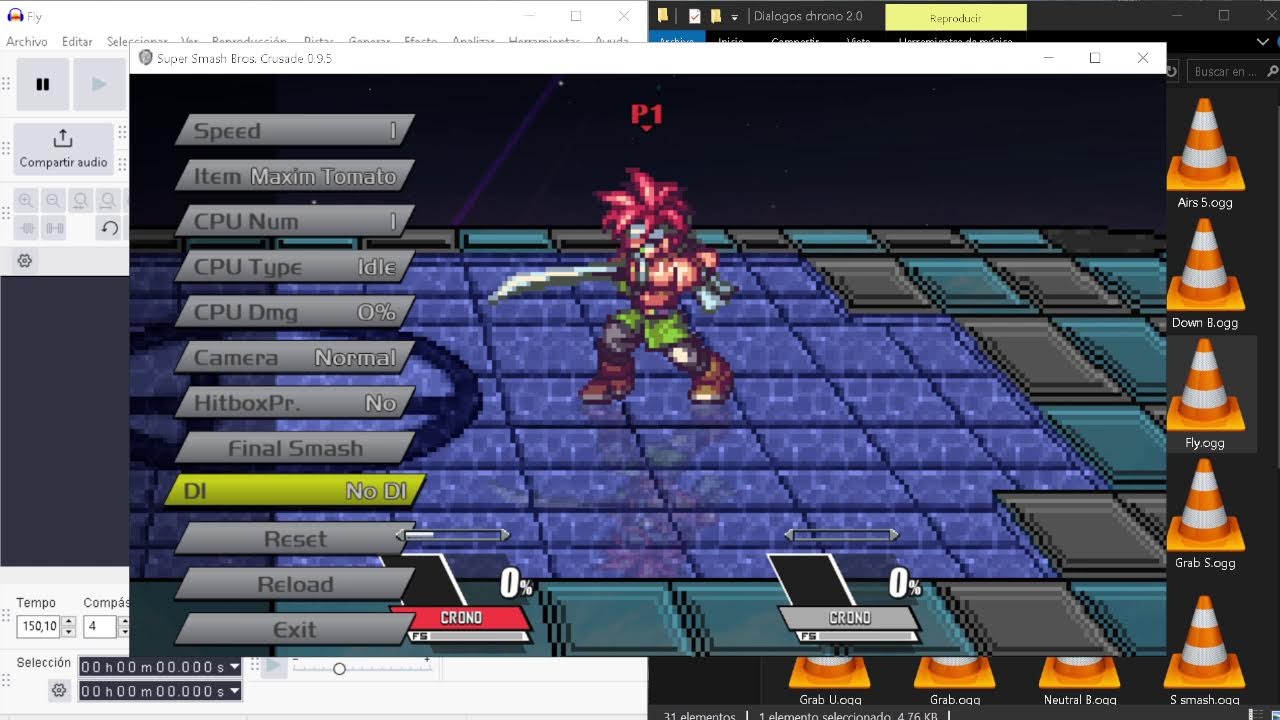
Task: Click Reload in training menu
Action: point(295,584)
